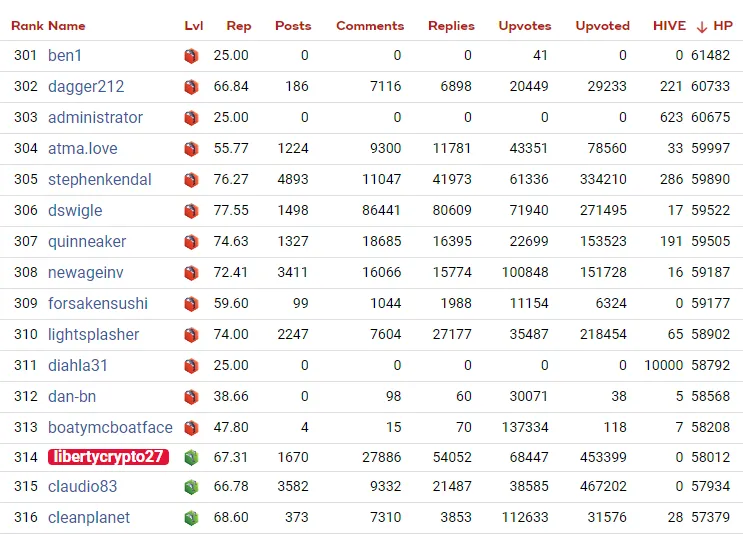This screenshot has width=743, height=535.
Task: Click HIVE value 10000 for diahla31
Action: 663,365
